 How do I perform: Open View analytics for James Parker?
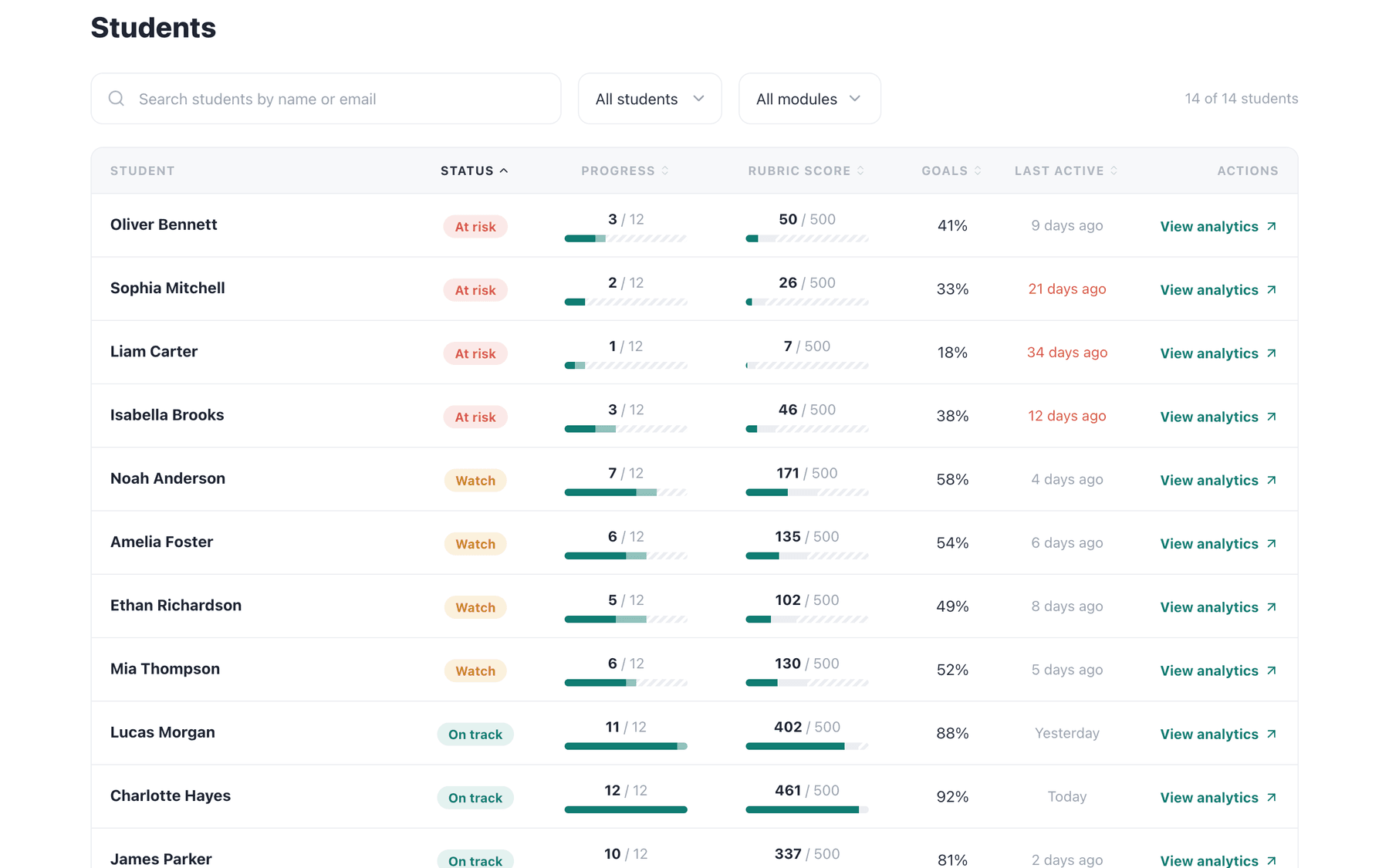pos(1218,860)
